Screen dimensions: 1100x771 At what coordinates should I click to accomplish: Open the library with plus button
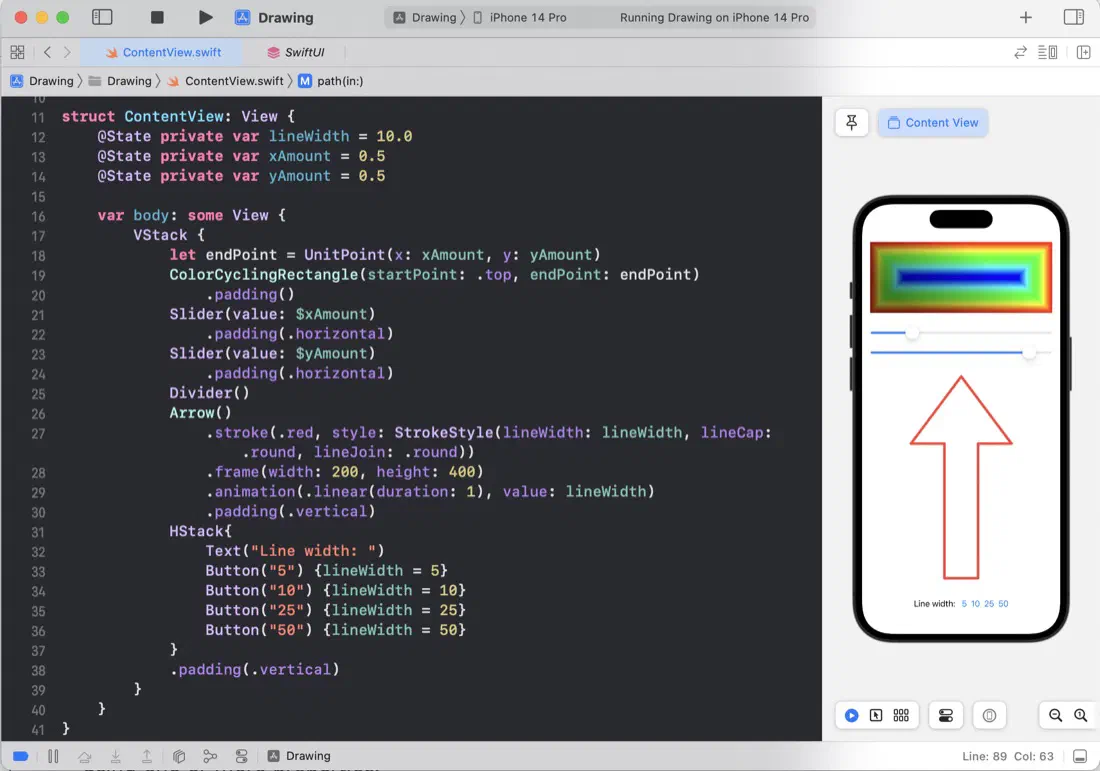1025,18
